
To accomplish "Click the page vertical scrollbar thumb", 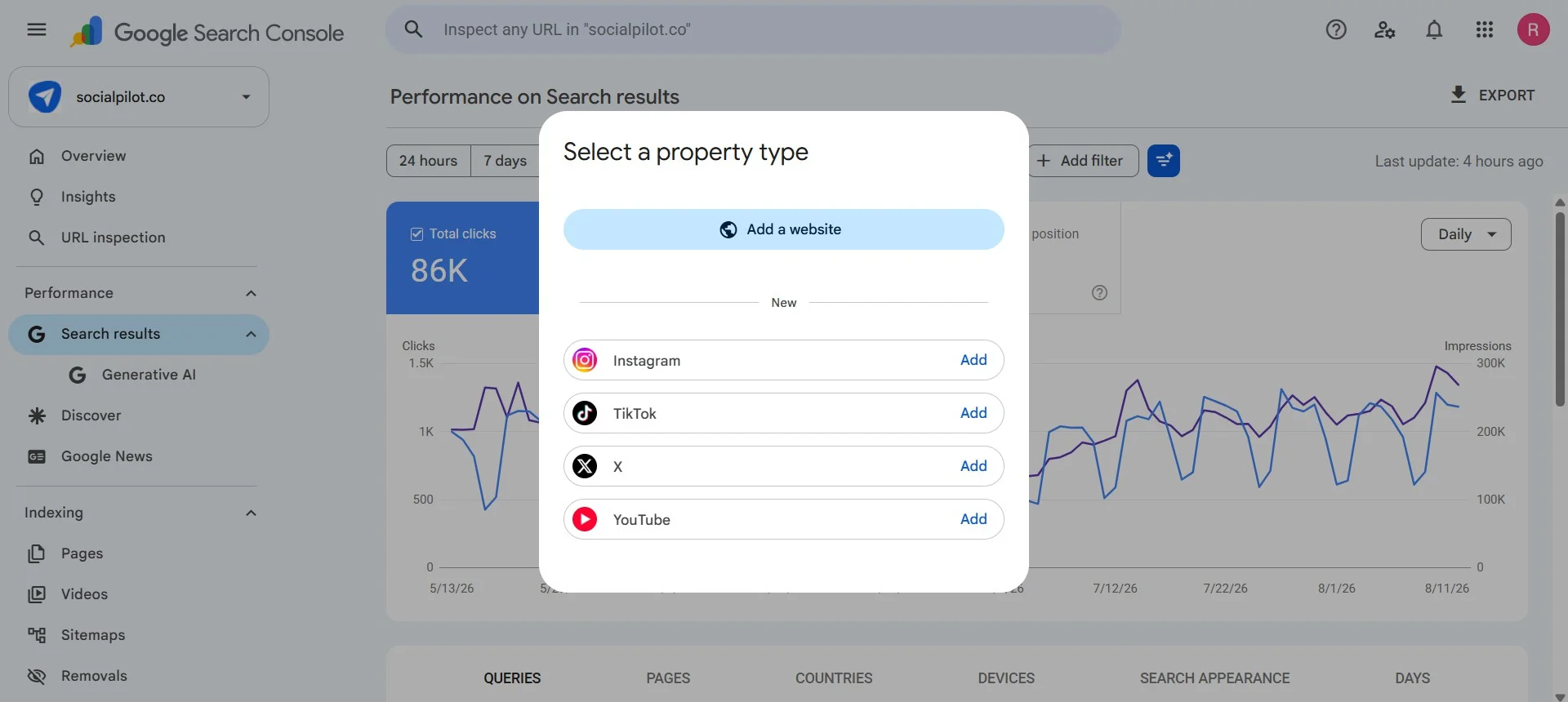I will click(1560, 309).
